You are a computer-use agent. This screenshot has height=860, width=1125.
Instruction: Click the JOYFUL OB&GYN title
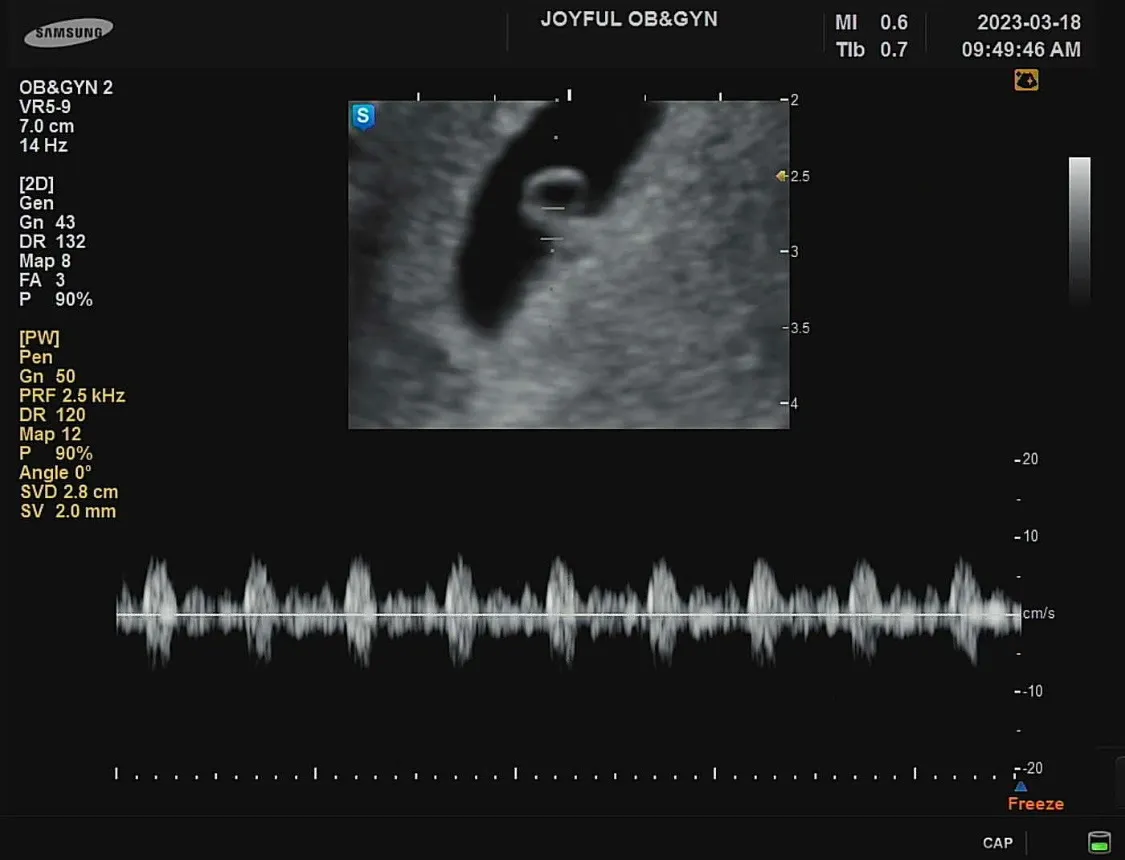coord(629,19)
